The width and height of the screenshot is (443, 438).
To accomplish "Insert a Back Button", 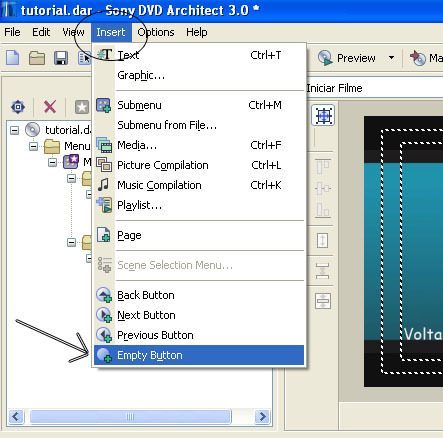I will 199,295.
